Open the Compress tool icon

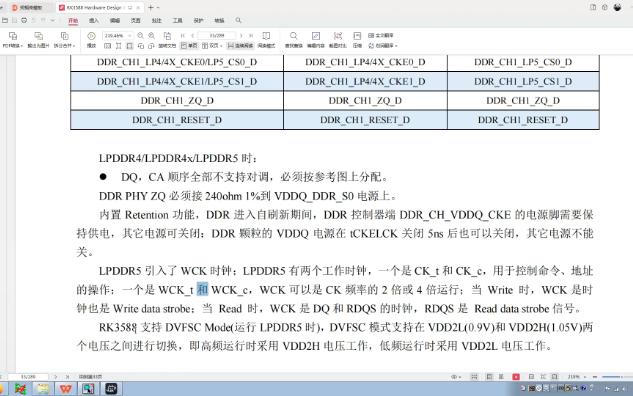point(357,36)
